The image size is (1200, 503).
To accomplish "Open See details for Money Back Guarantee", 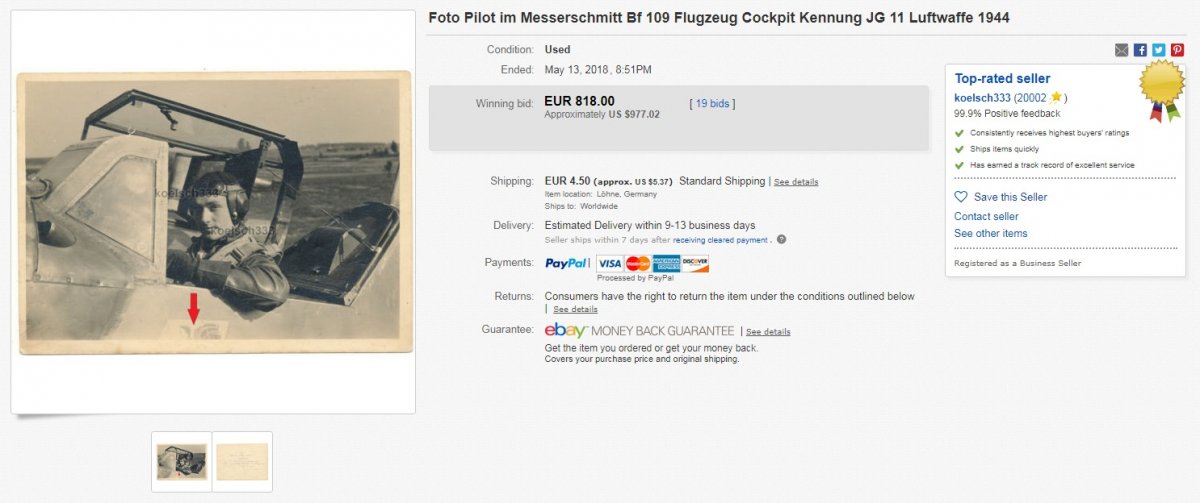I will point(768,332).
